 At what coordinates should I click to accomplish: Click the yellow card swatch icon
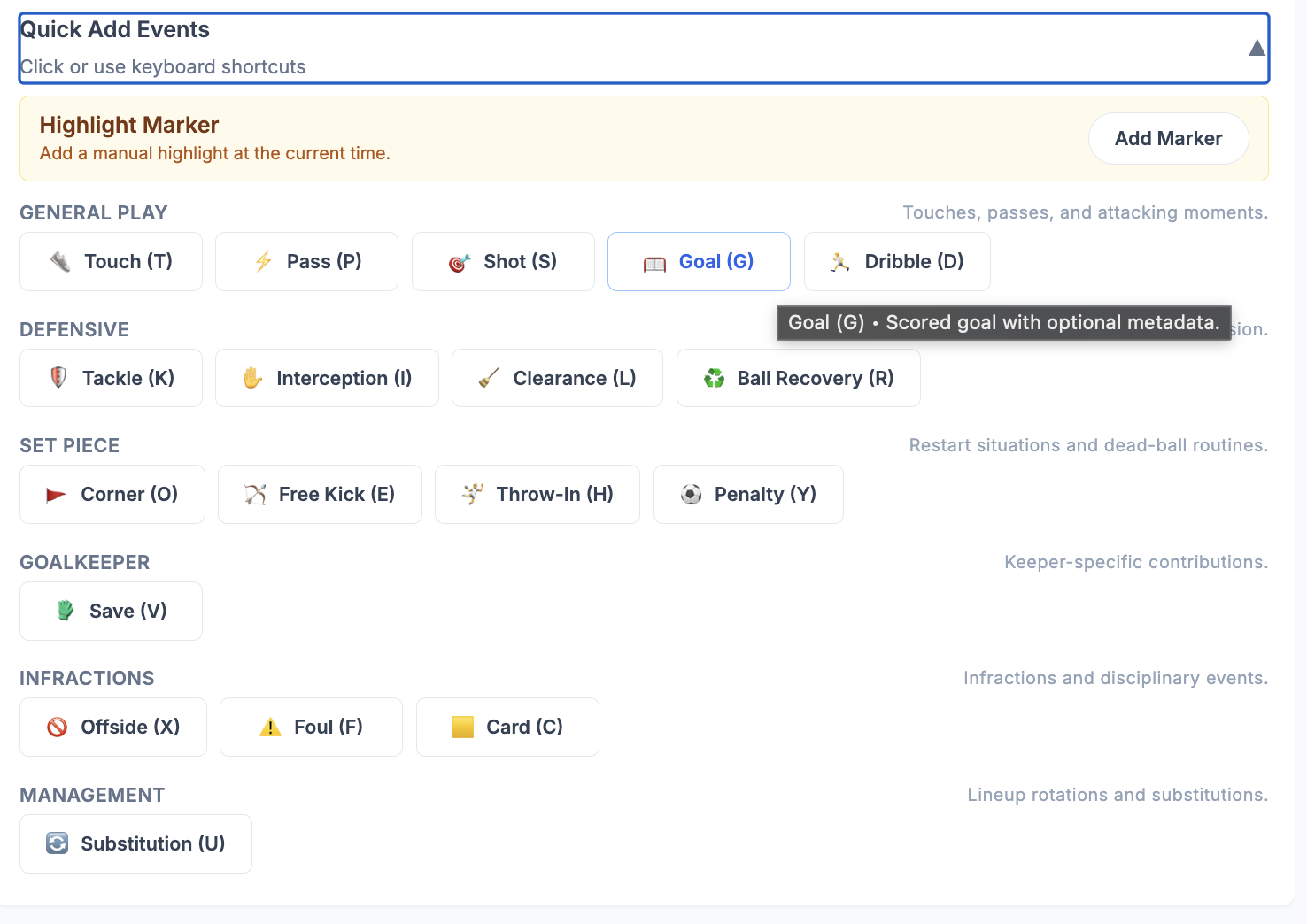(462, 728)
